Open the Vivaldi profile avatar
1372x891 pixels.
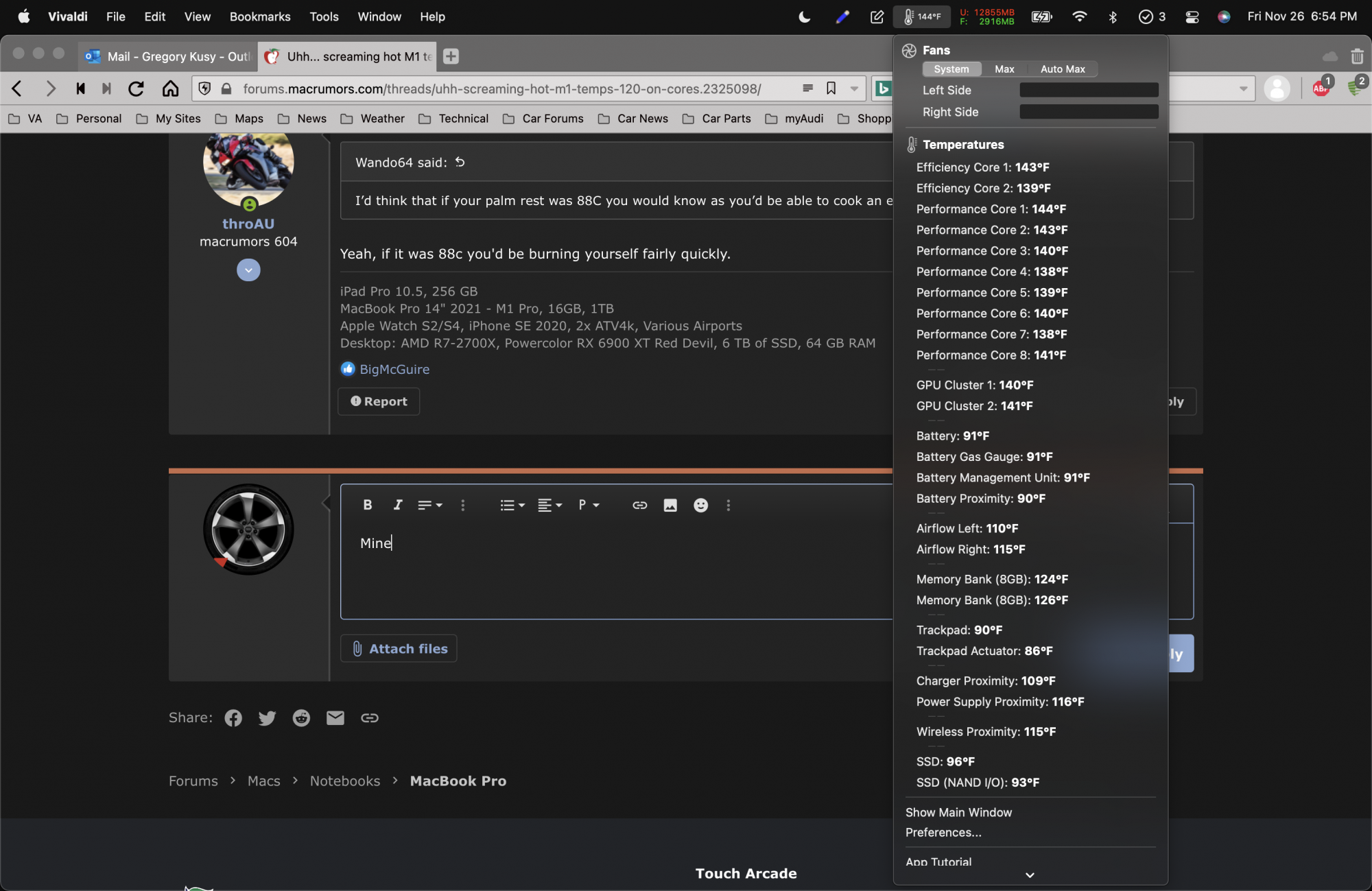point(1277,88)
